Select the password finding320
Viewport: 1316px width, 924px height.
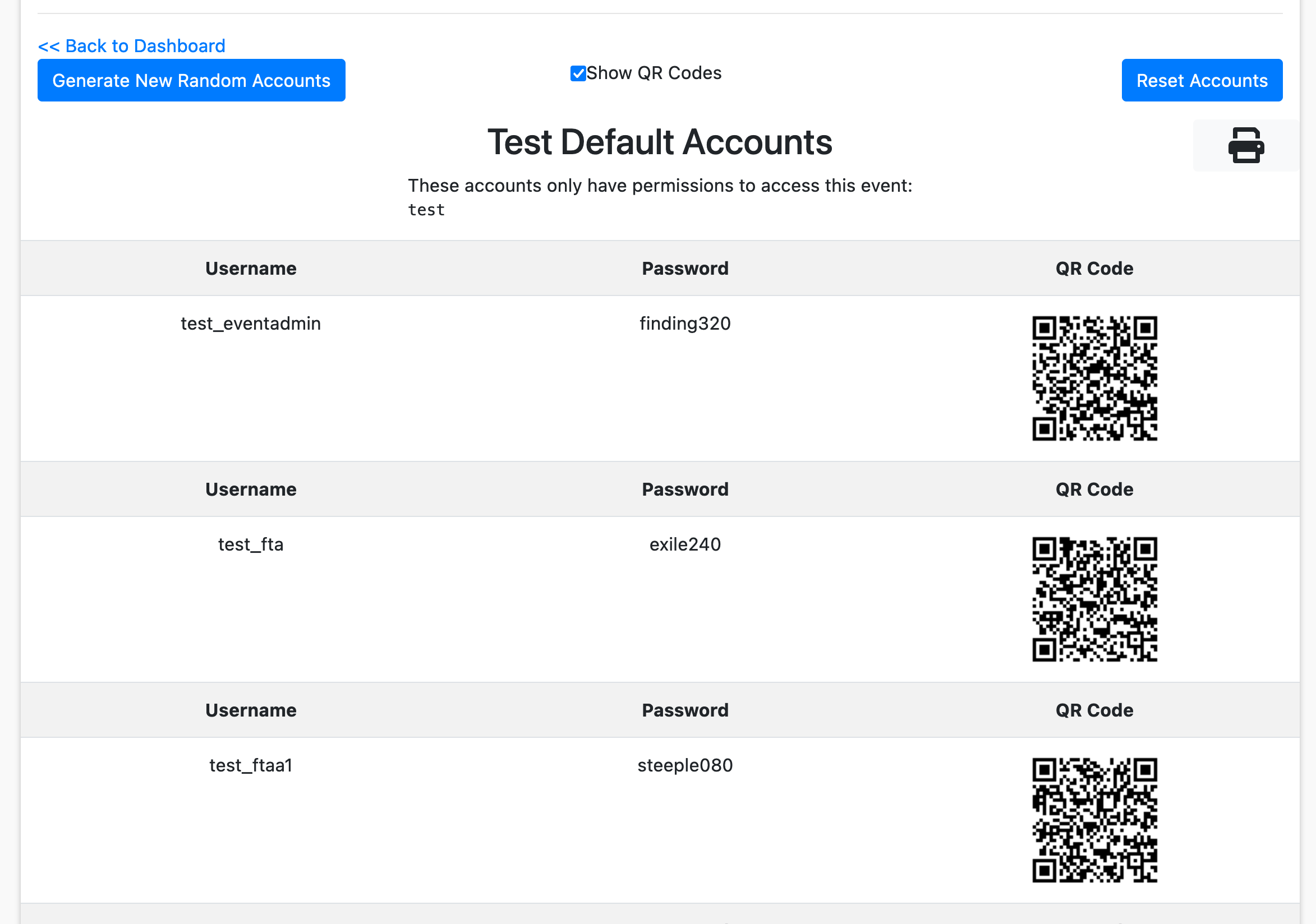[685, 324]
